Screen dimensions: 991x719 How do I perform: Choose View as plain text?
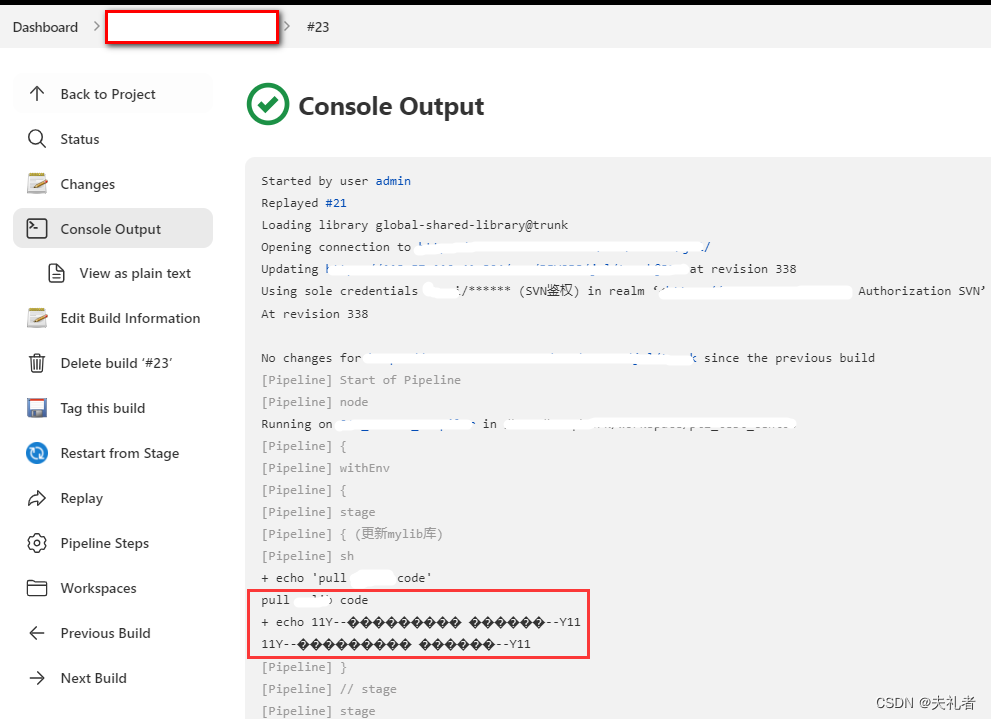coord(123,274)
